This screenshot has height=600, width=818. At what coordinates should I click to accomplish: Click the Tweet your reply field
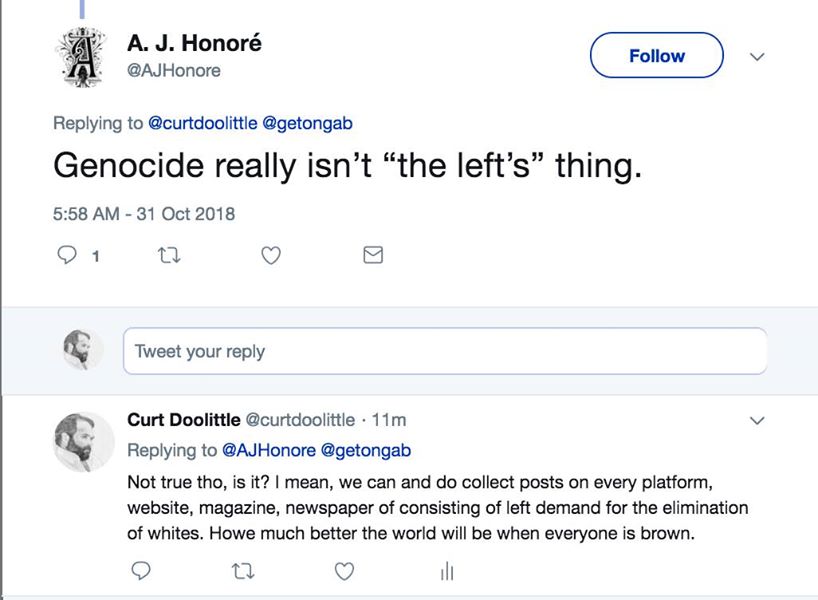click(444, 351)
